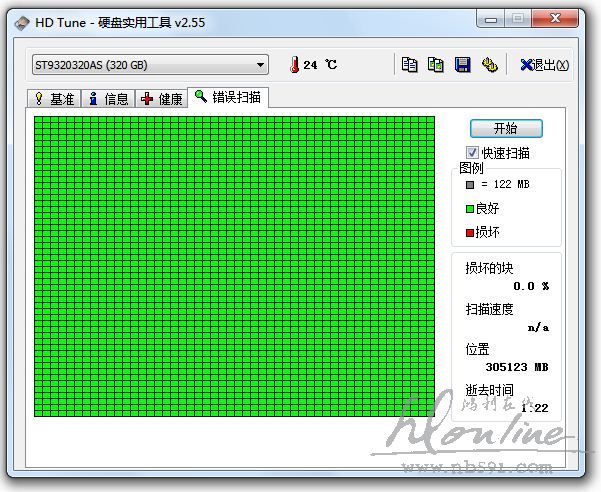The image size is (601, 492).
Task: Click the 退出(X) exit button
Action: click(544, 65)
